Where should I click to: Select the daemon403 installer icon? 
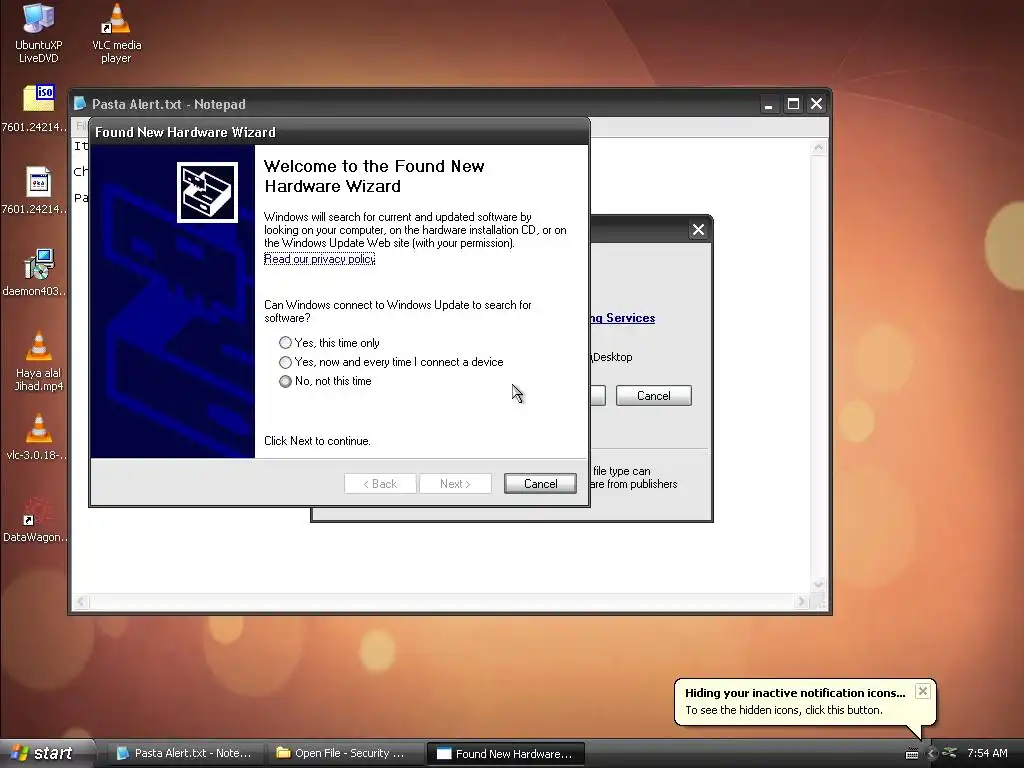tap(38, 272)
